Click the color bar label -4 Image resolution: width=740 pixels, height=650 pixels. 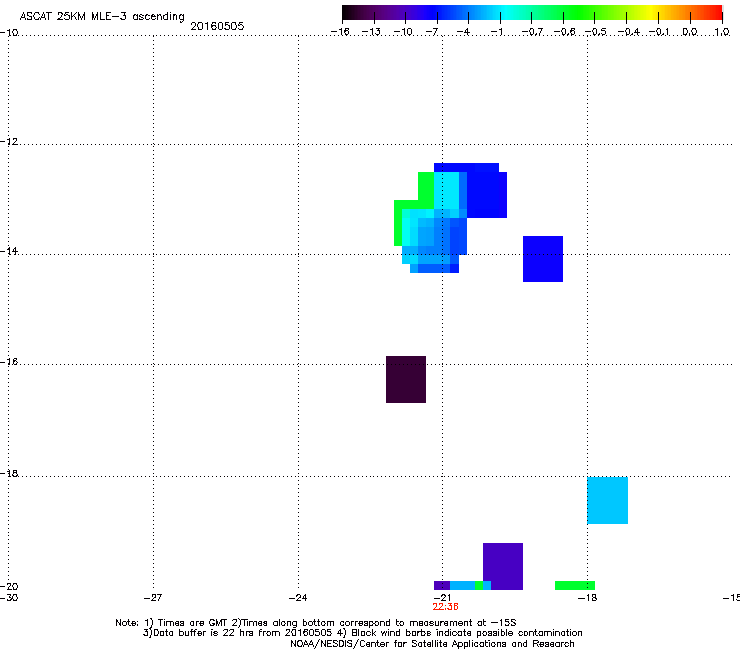[463, 32]
